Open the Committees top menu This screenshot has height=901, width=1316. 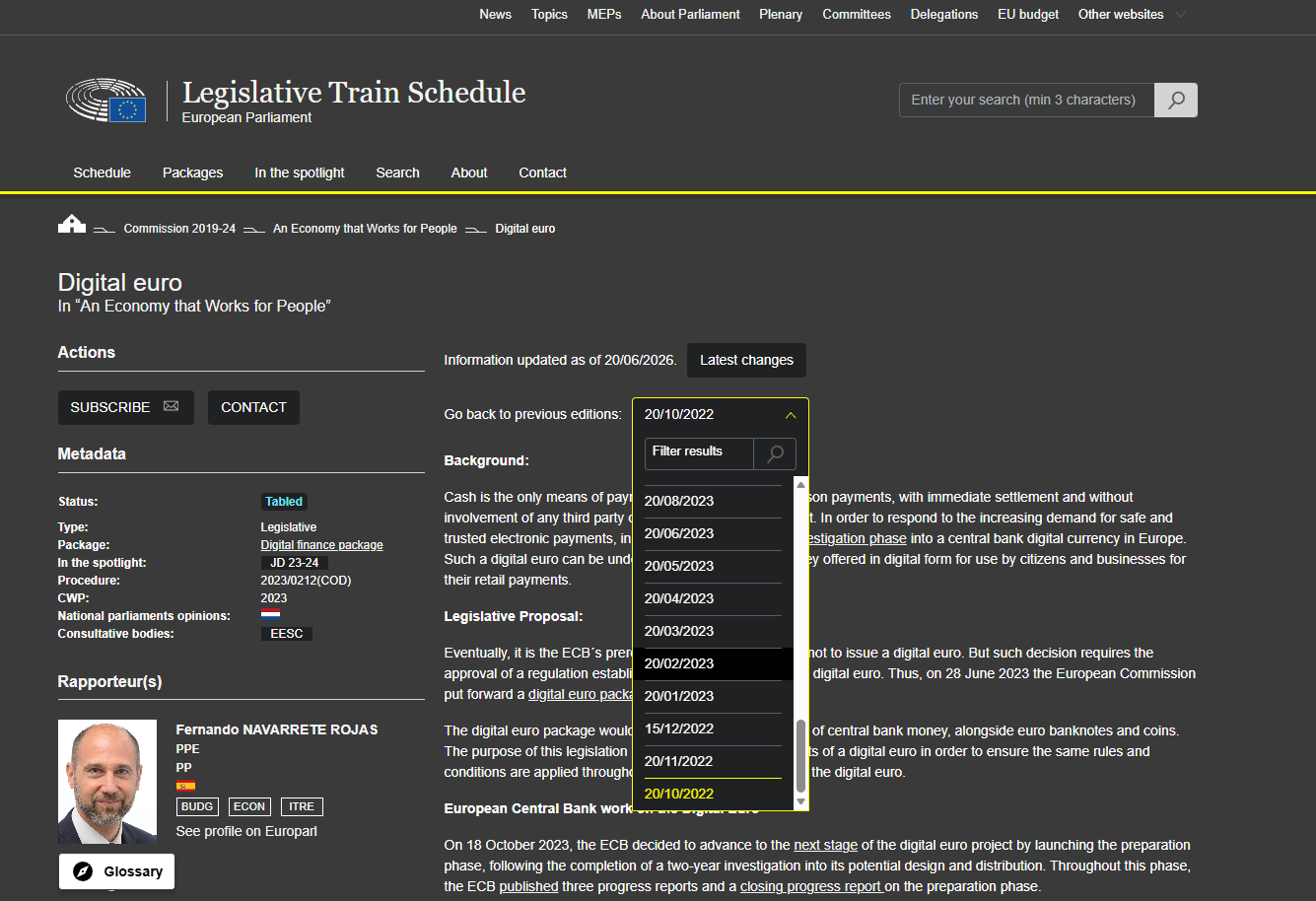[857, 15]
